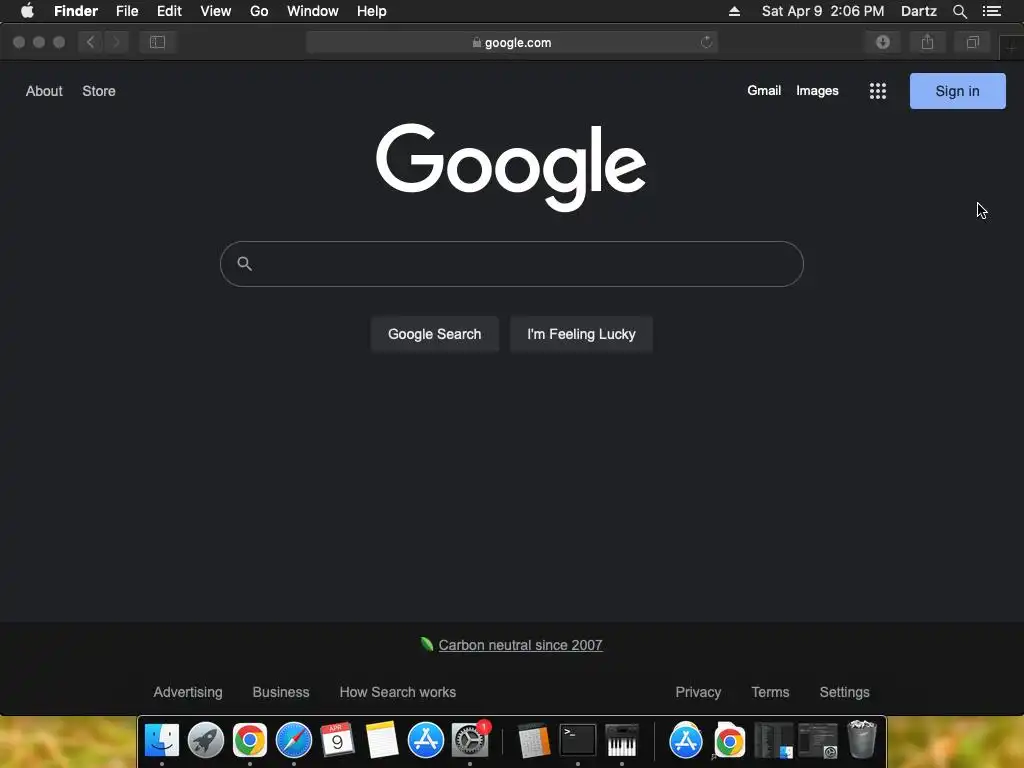
Task: Click the date and time in menu bar
Action: pyautogui.click(x=823, y=11)
